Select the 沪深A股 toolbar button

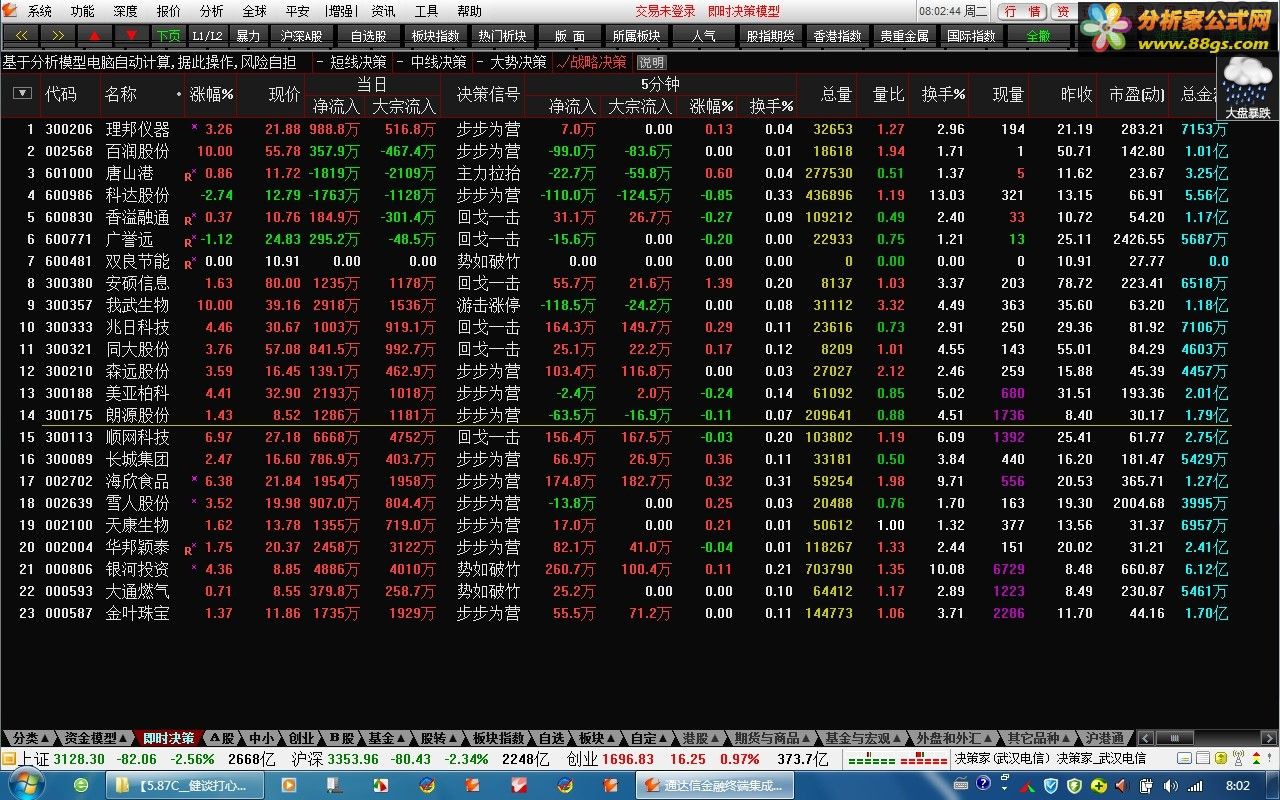coord(301,35)
